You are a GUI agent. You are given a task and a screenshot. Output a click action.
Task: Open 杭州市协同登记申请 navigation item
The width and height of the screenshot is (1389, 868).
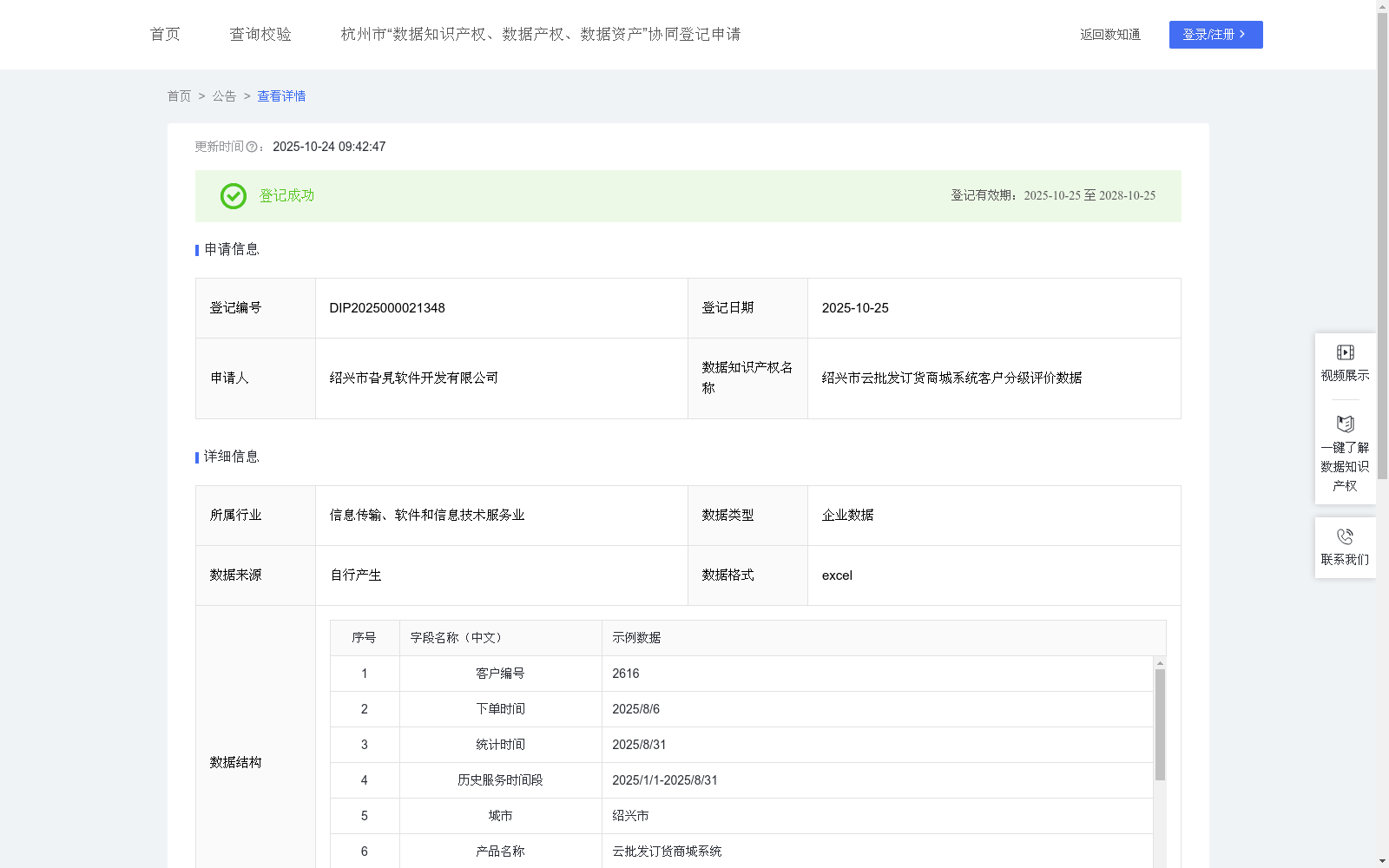541,34
